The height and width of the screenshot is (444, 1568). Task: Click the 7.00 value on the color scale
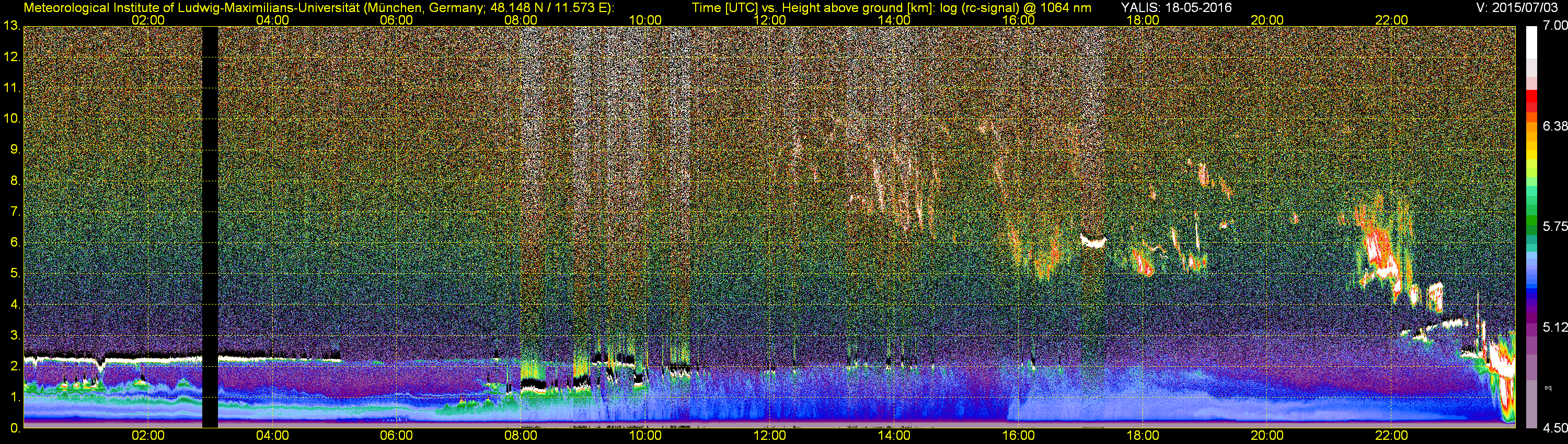click(1555, 25)
